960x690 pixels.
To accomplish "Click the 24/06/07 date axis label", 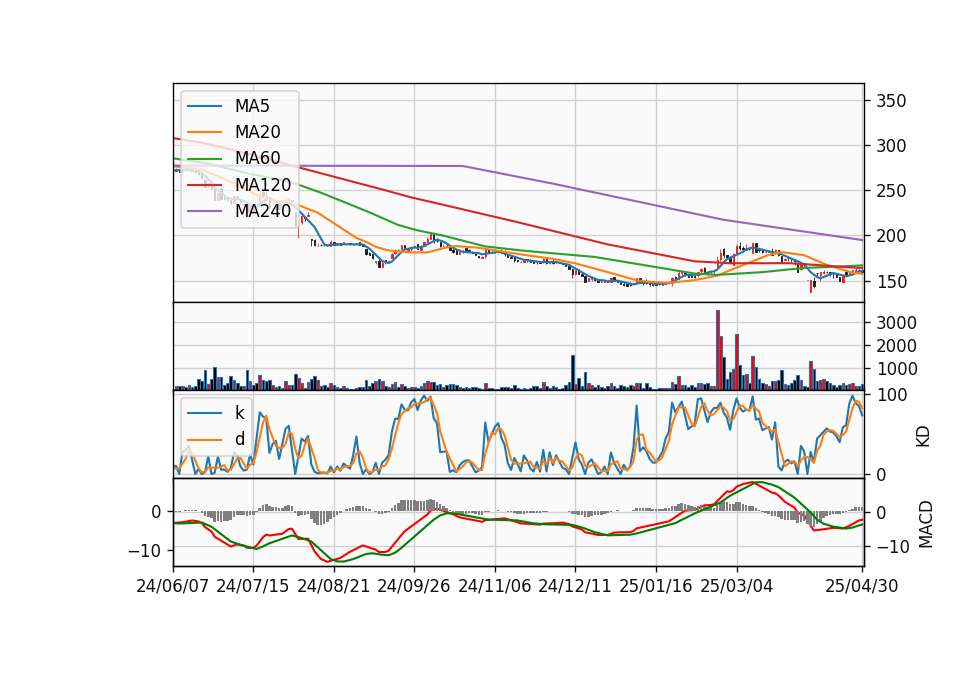I will (x=173, y=586).
